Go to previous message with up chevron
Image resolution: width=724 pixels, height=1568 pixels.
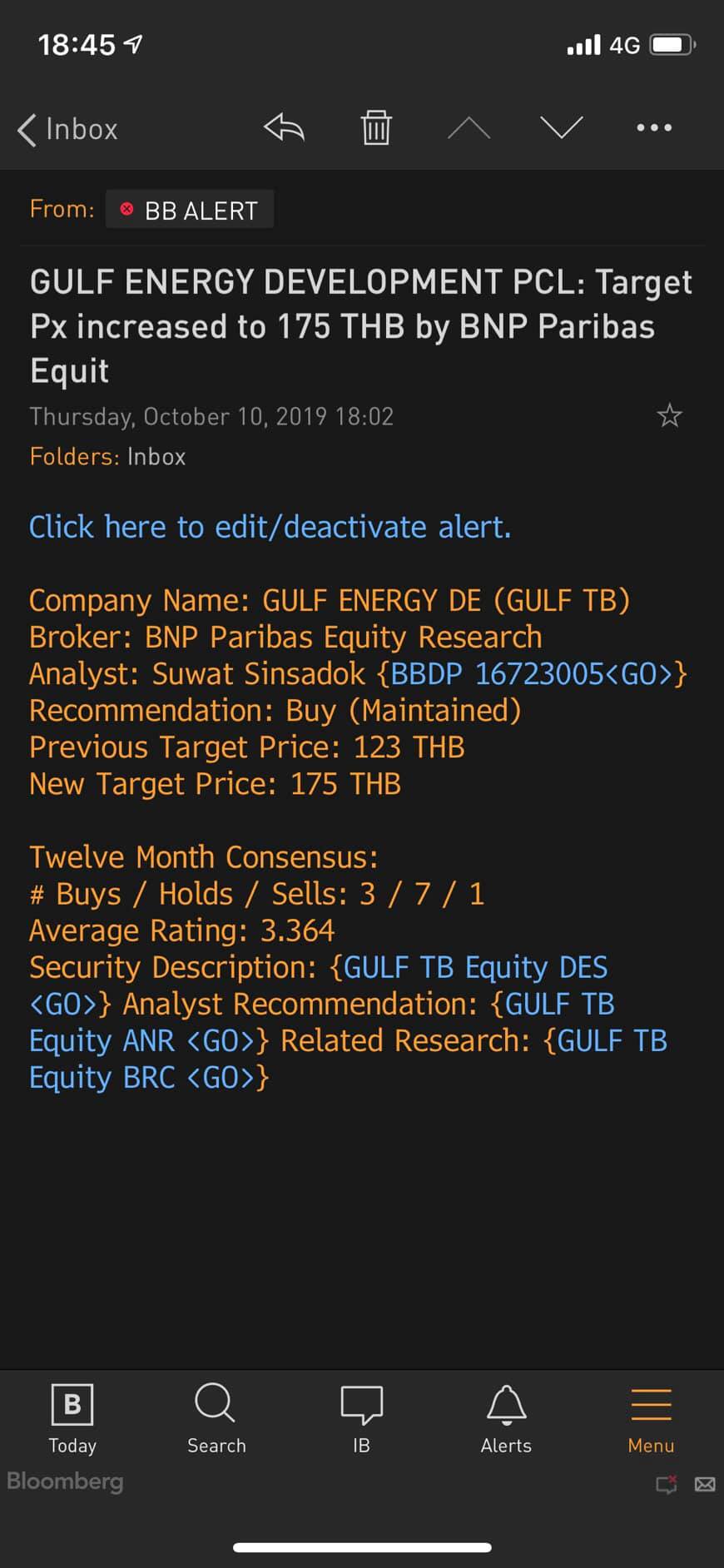[x=469, y=128]
